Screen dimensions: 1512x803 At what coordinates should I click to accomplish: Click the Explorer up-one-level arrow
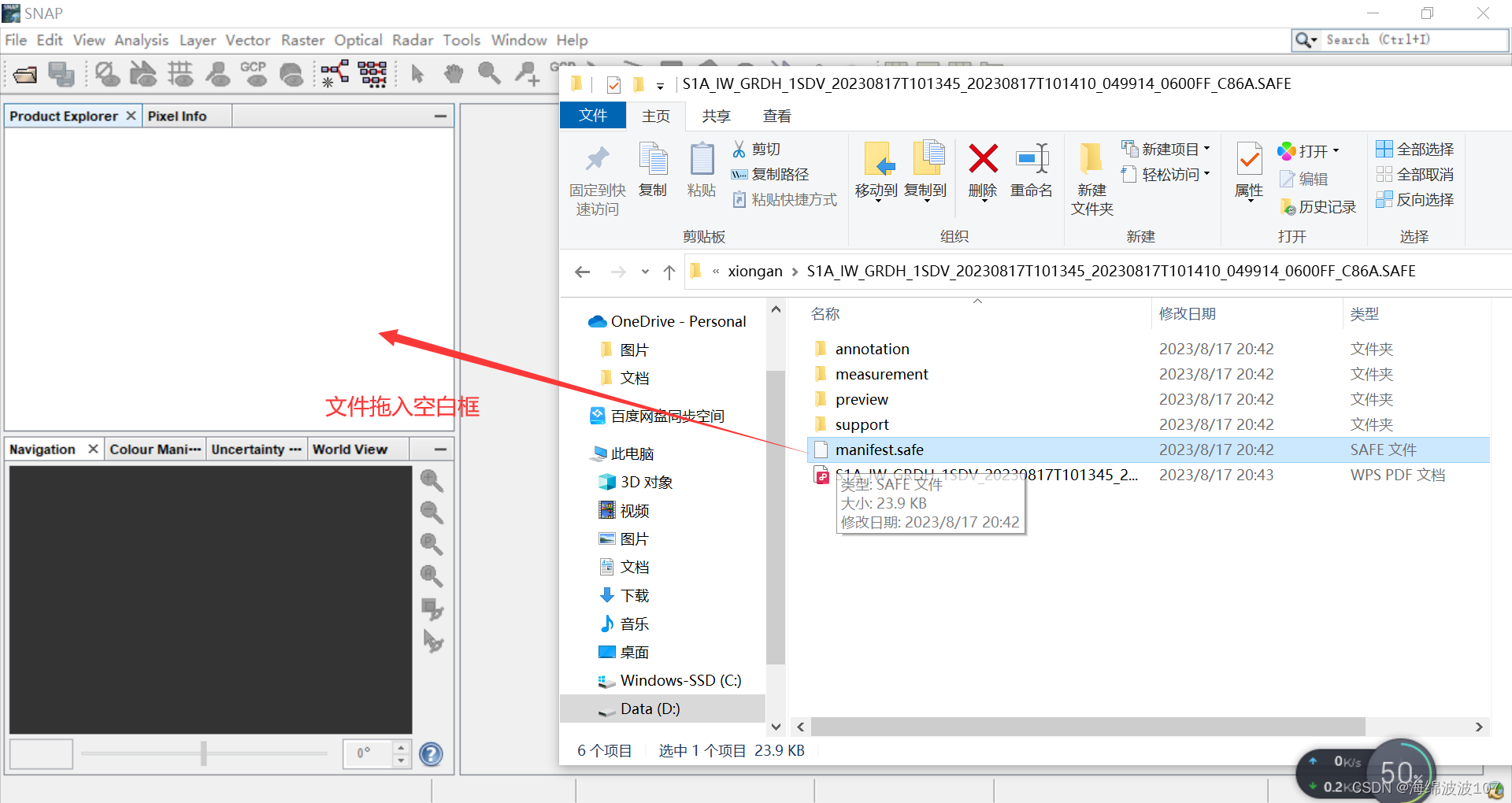(669, 272)
